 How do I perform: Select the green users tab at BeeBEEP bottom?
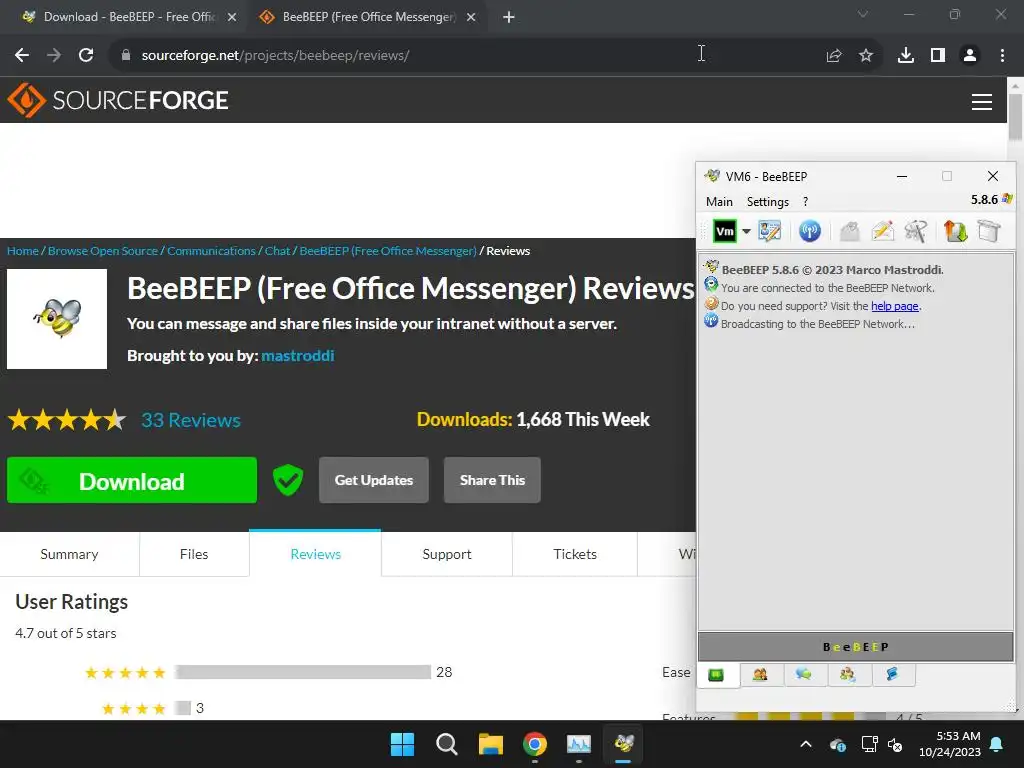click(x=716, y=675)
